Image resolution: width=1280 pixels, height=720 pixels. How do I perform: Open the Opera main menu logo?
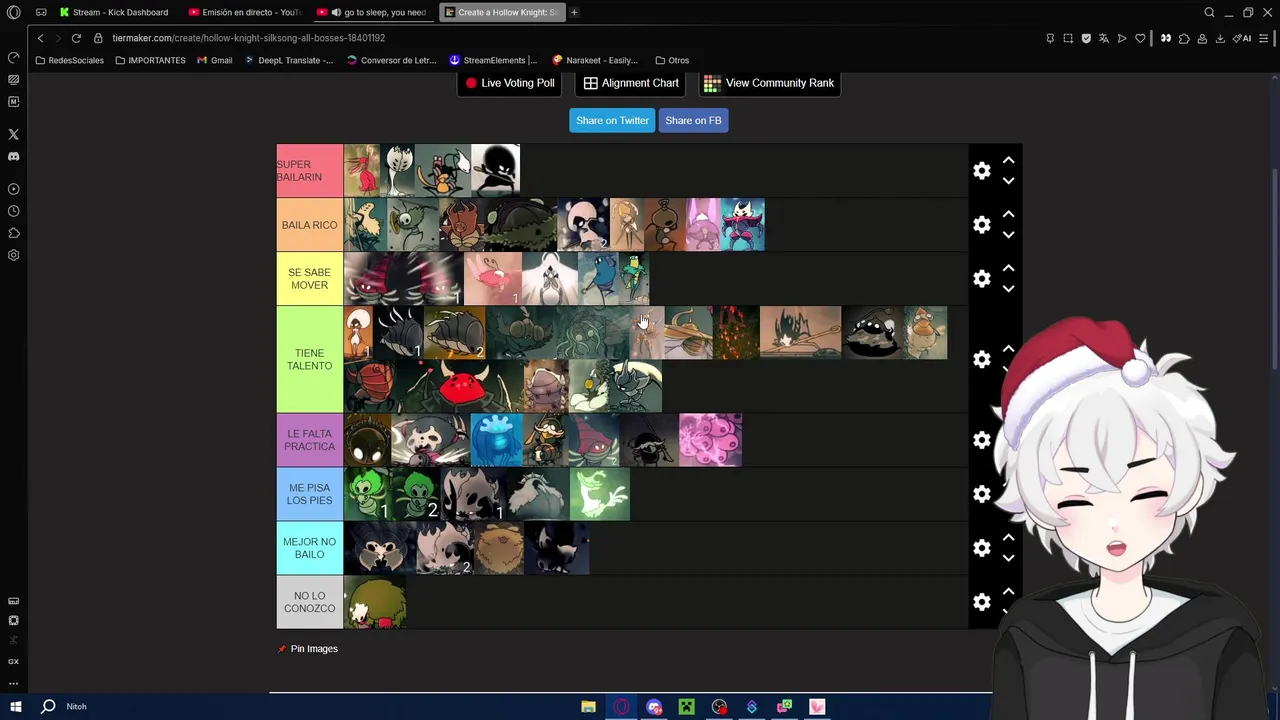point(13,12)
